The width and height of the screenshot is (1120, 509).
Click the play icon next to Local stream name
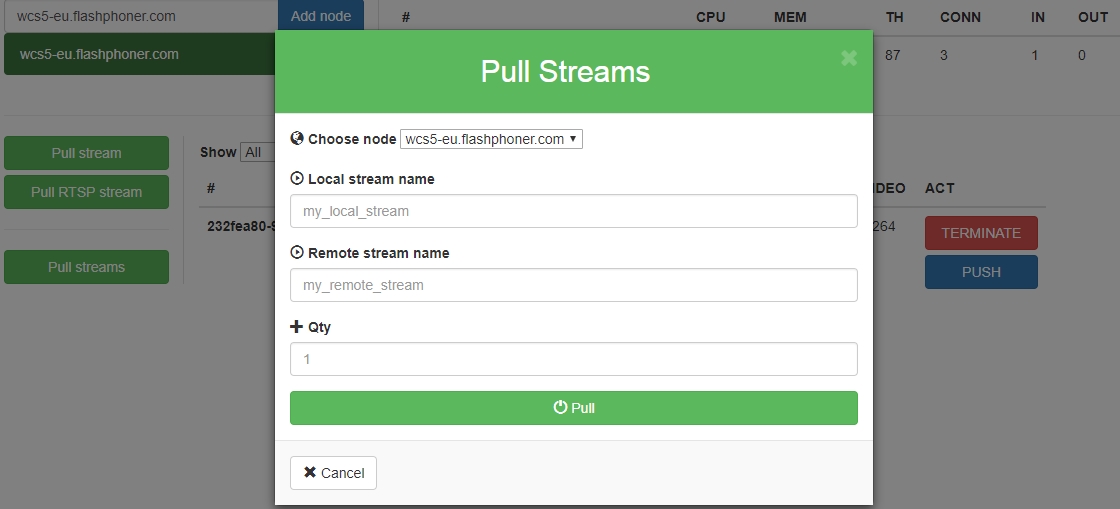297,178
